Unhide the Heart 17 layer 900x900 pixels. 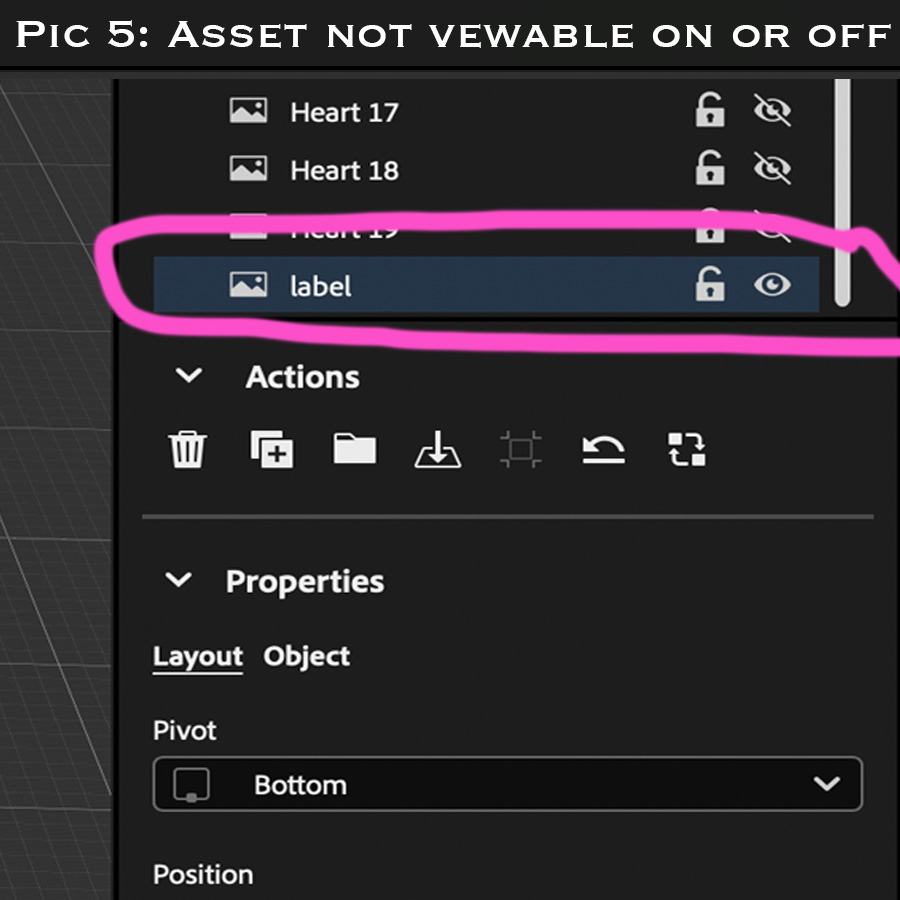click(x=772, y=110)
